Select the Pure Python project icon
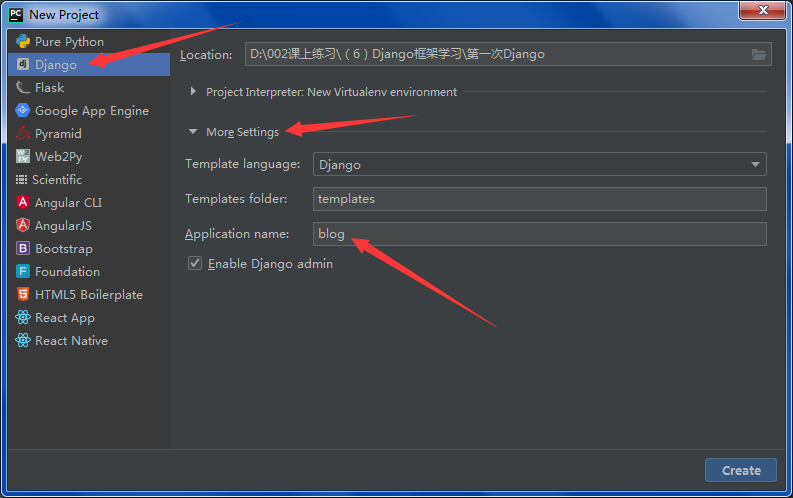This screenshot has width=793, height=498. [x=23, y=41]
